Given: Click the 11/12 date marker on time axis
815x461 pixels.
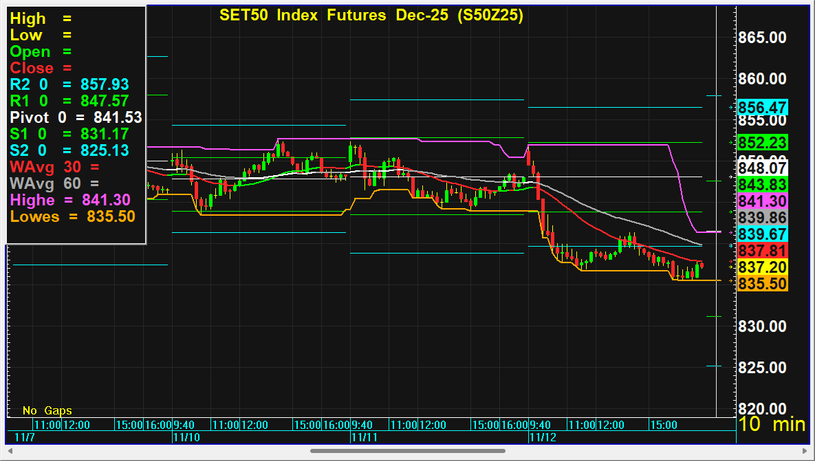Looking at the screenshot, I should (540, 437).
